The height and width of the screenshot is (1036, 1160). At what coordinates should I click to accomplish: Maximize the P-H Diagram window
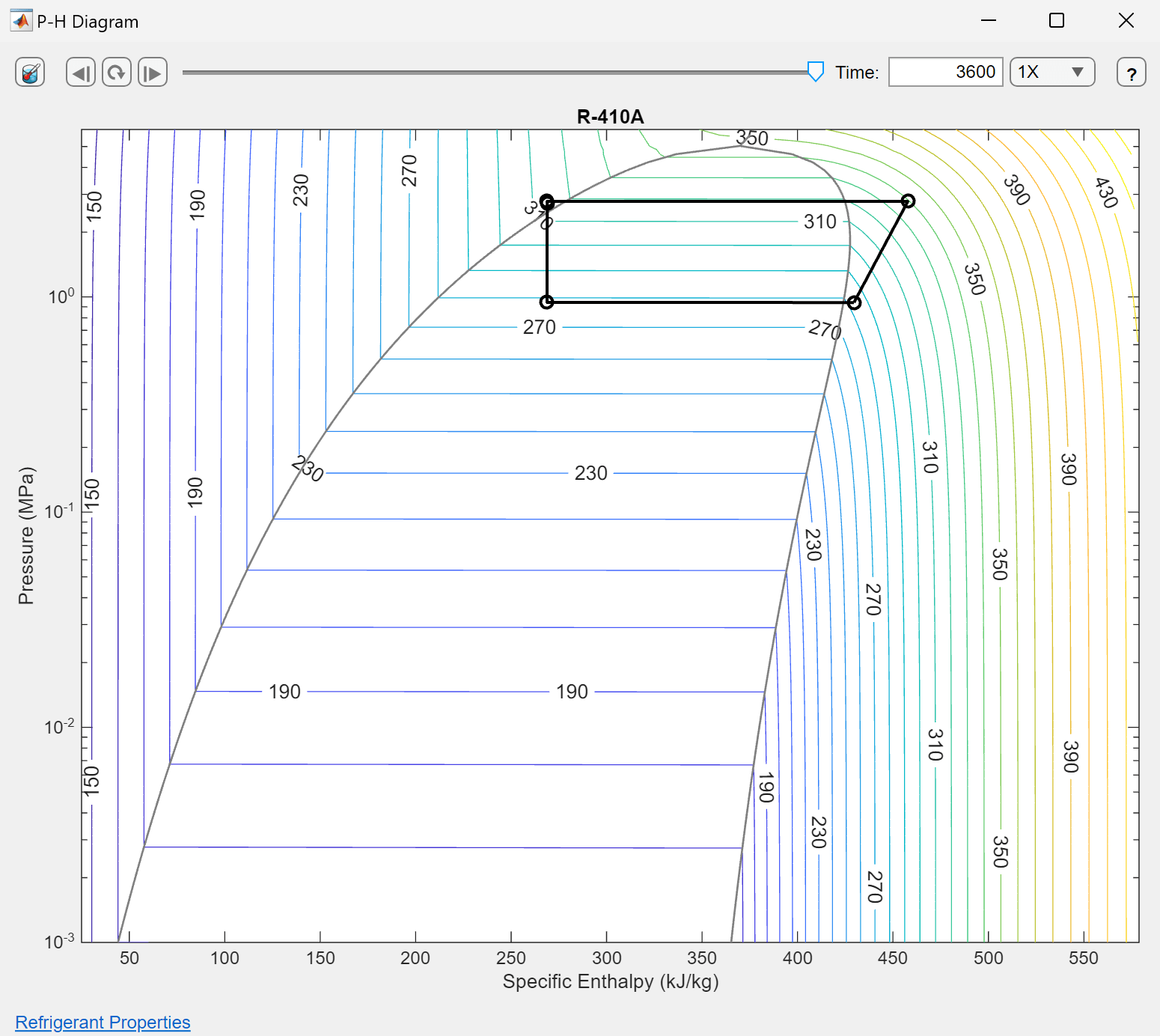click(1057, 21)
